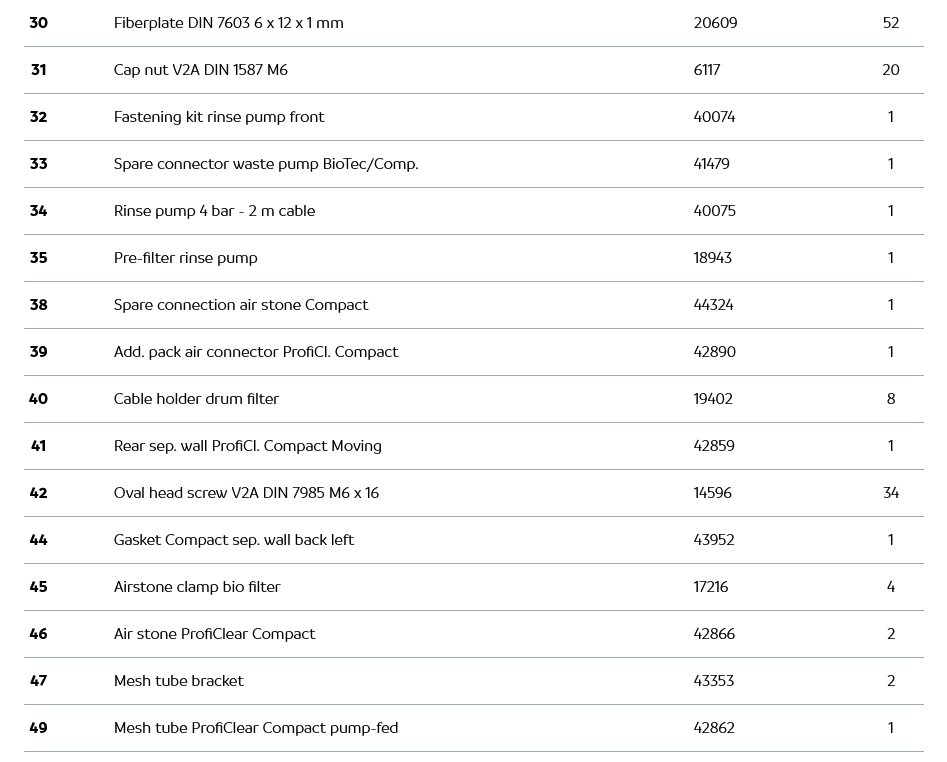Click part number 19402 for Cable holder
Viewport: 947px width, 762px height.
(x=713, y=399)
